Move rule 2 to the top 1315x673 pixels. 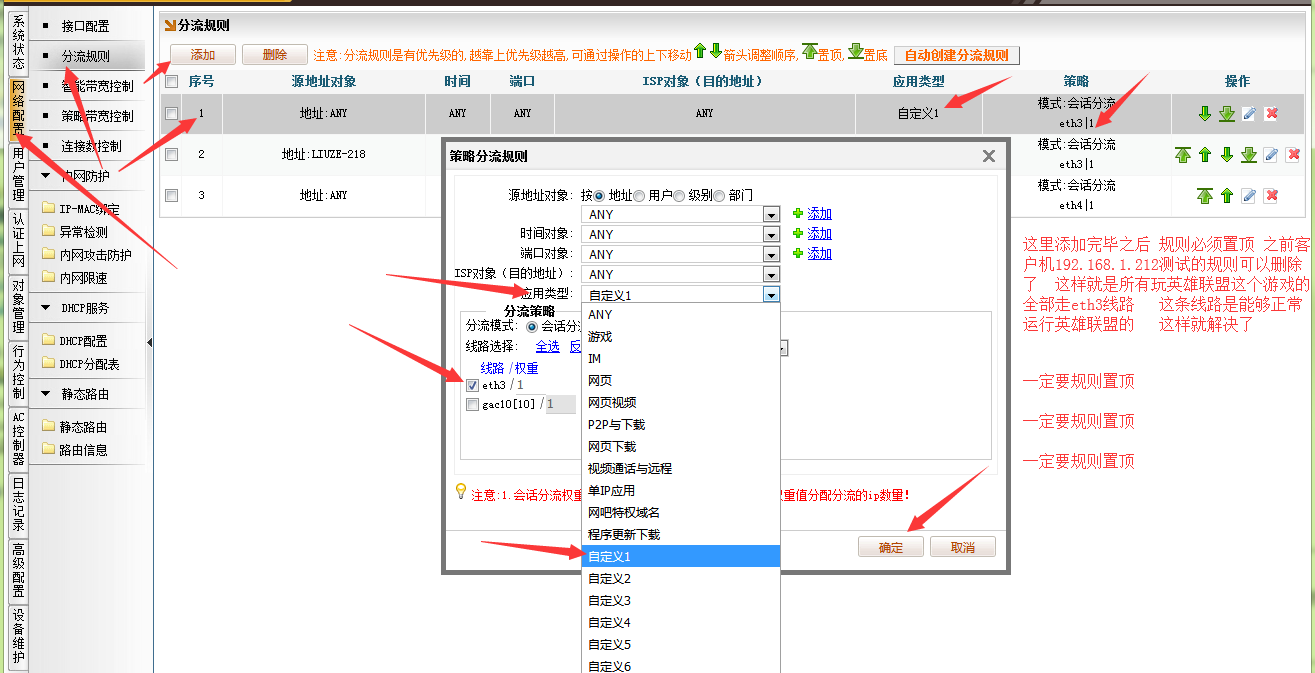1183,155
